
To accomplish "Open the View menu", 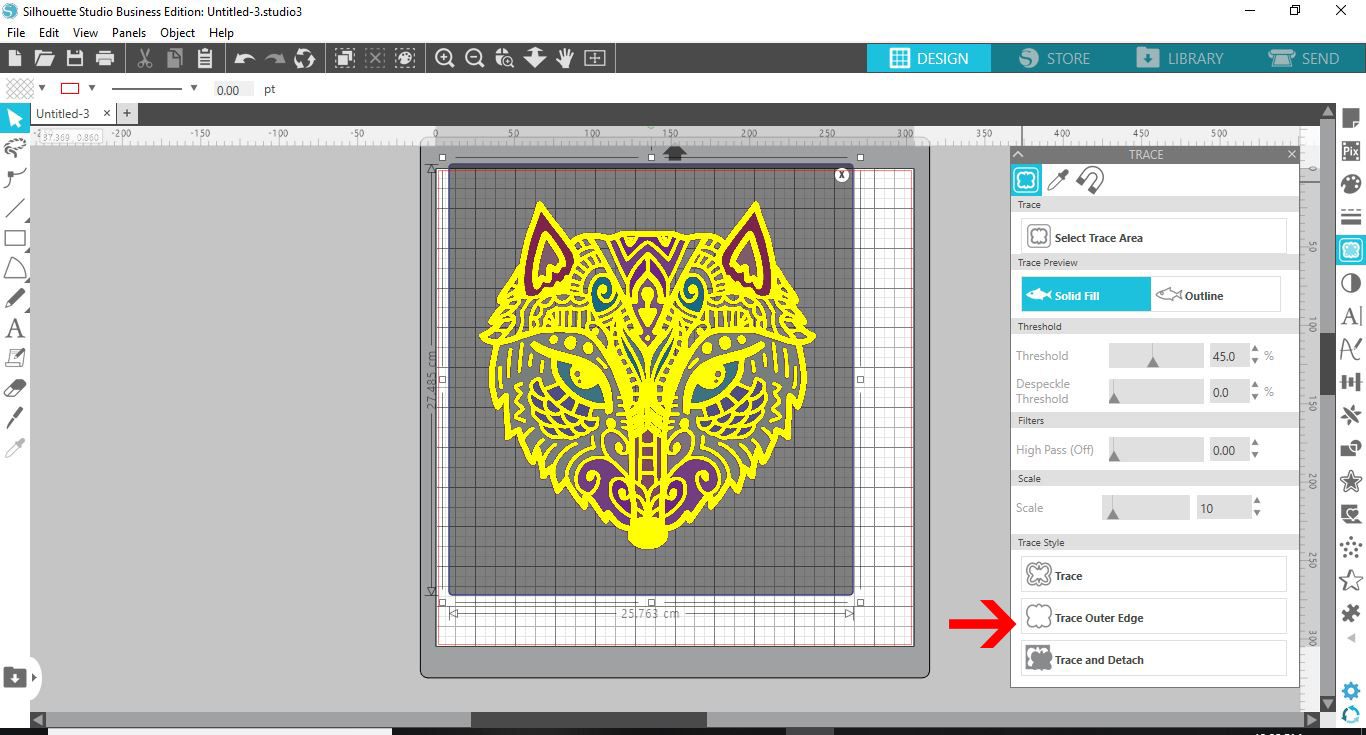I will pos(85,32).
